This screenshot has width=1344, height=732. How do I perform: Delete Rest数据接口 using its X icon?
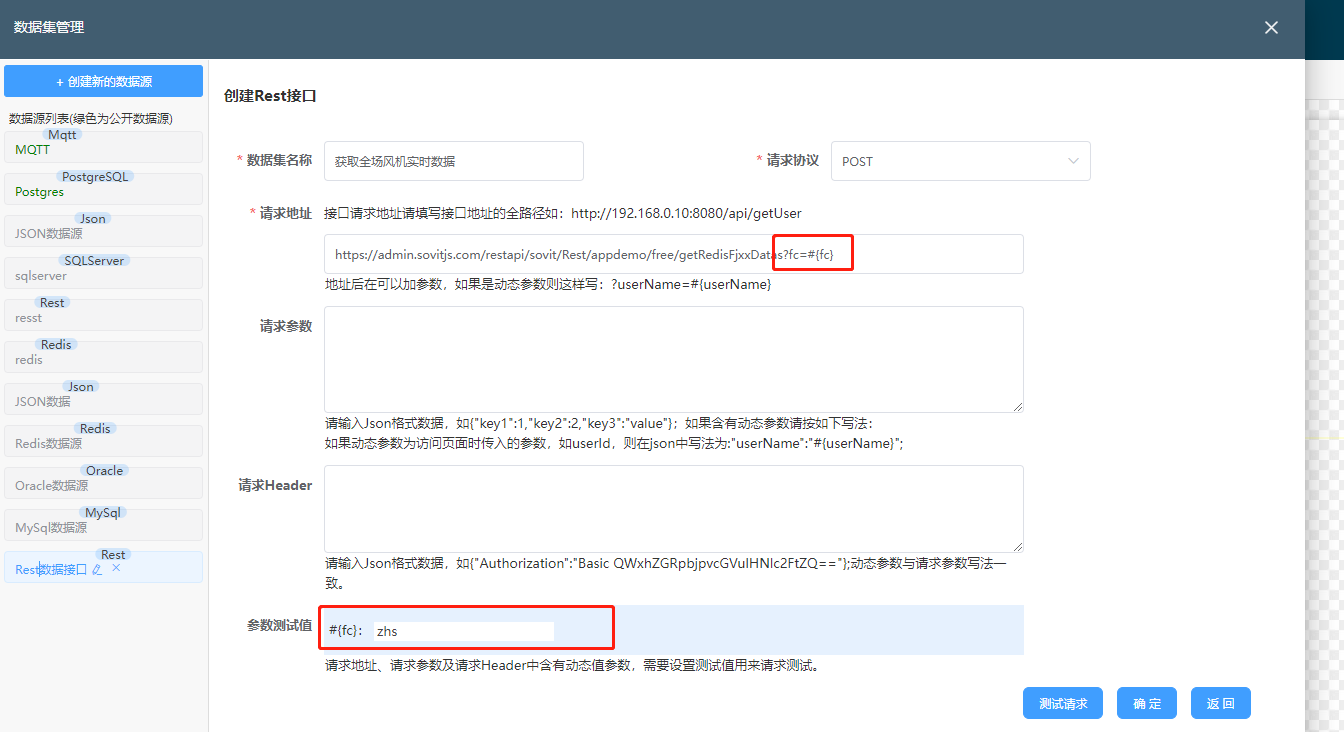coord(116,568)
